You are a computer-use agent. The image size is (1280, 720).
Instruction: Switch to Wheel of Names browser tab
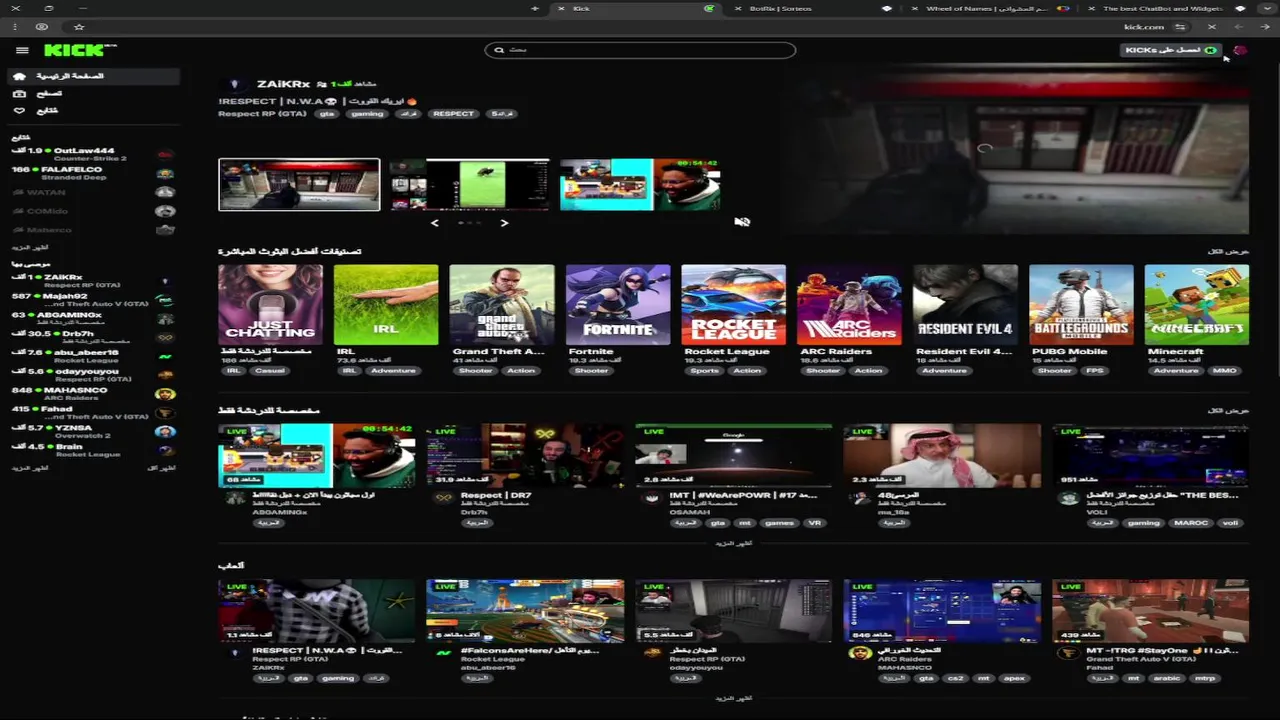[x=990, y=8]
